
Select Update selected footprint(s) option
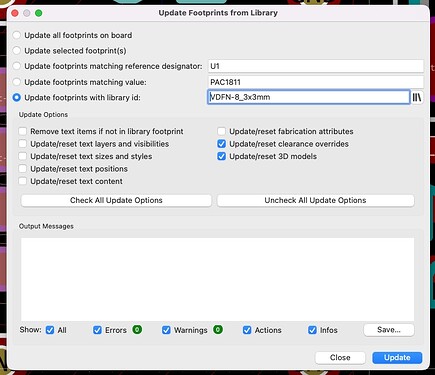(16, 51)
